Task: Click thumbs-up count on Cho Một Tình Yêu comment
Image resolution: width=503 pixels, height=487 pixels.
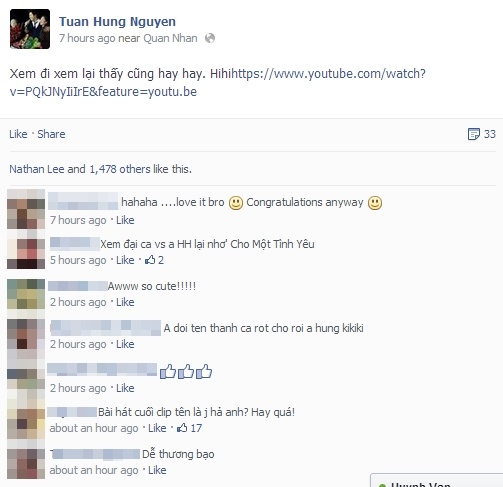Action: pyautogui.click(x=154, y=260)
